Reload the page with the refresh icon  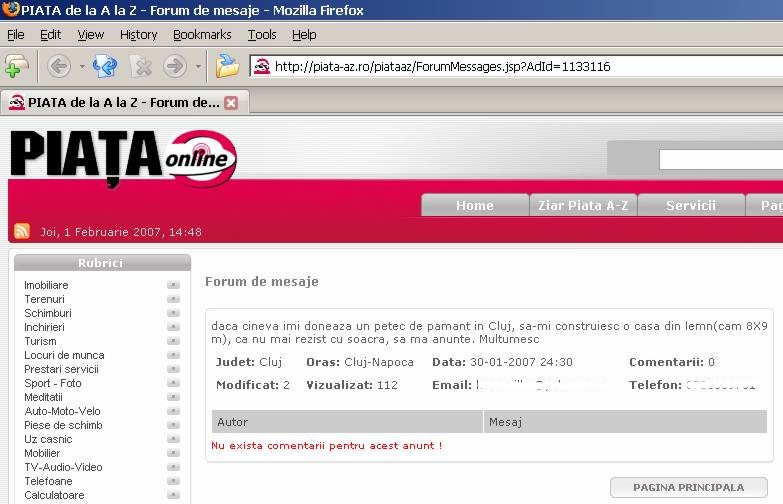click(104, 67)
